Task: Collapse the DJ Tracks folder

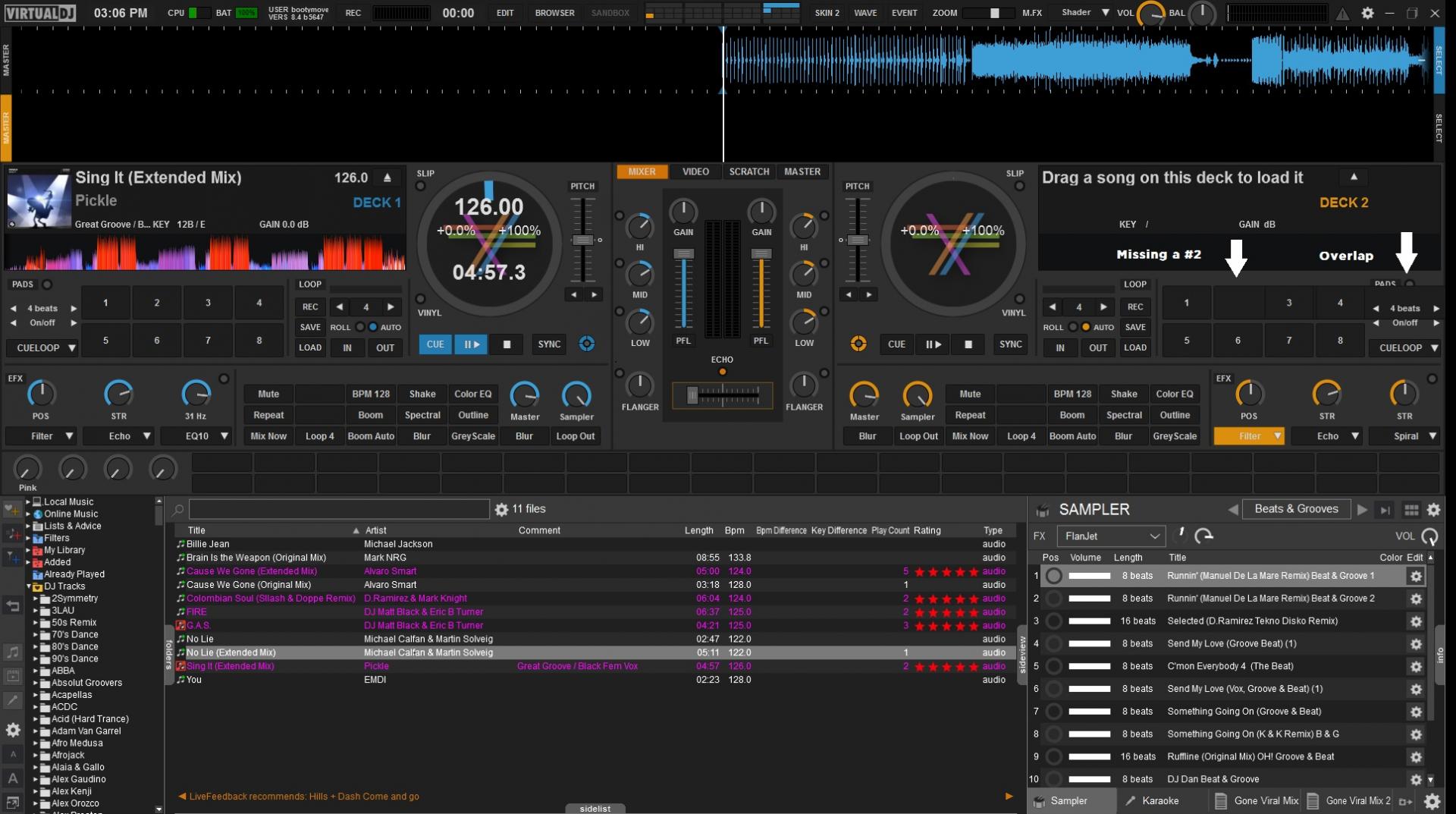Action: (28, 586)
